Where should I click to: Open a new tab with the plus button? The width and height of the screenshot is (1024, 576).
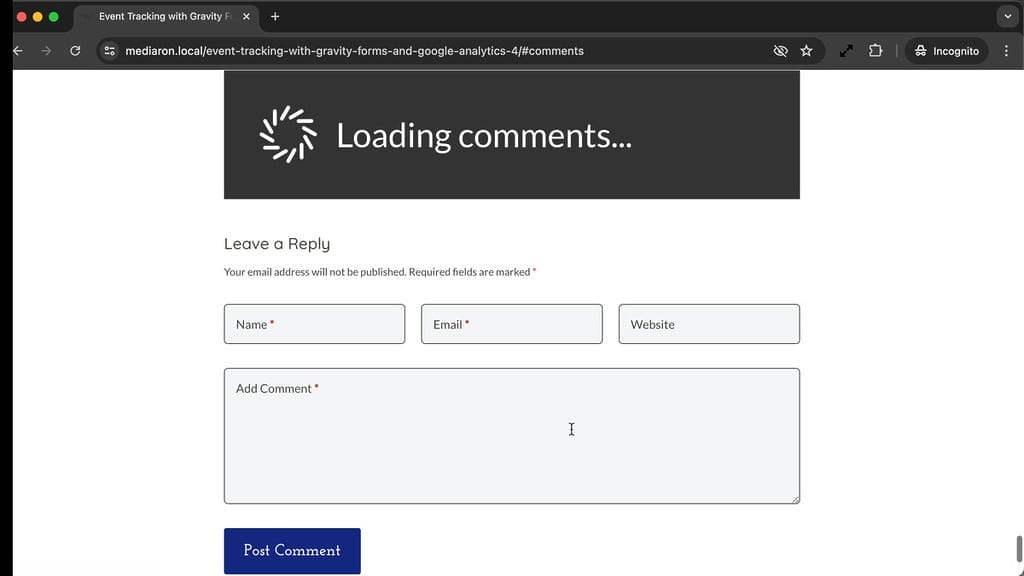point(275,16)
